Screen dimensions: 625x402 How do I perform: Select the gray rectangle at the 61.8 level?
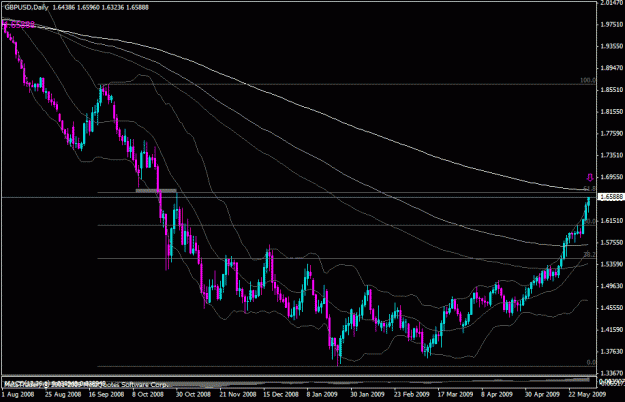156,190
